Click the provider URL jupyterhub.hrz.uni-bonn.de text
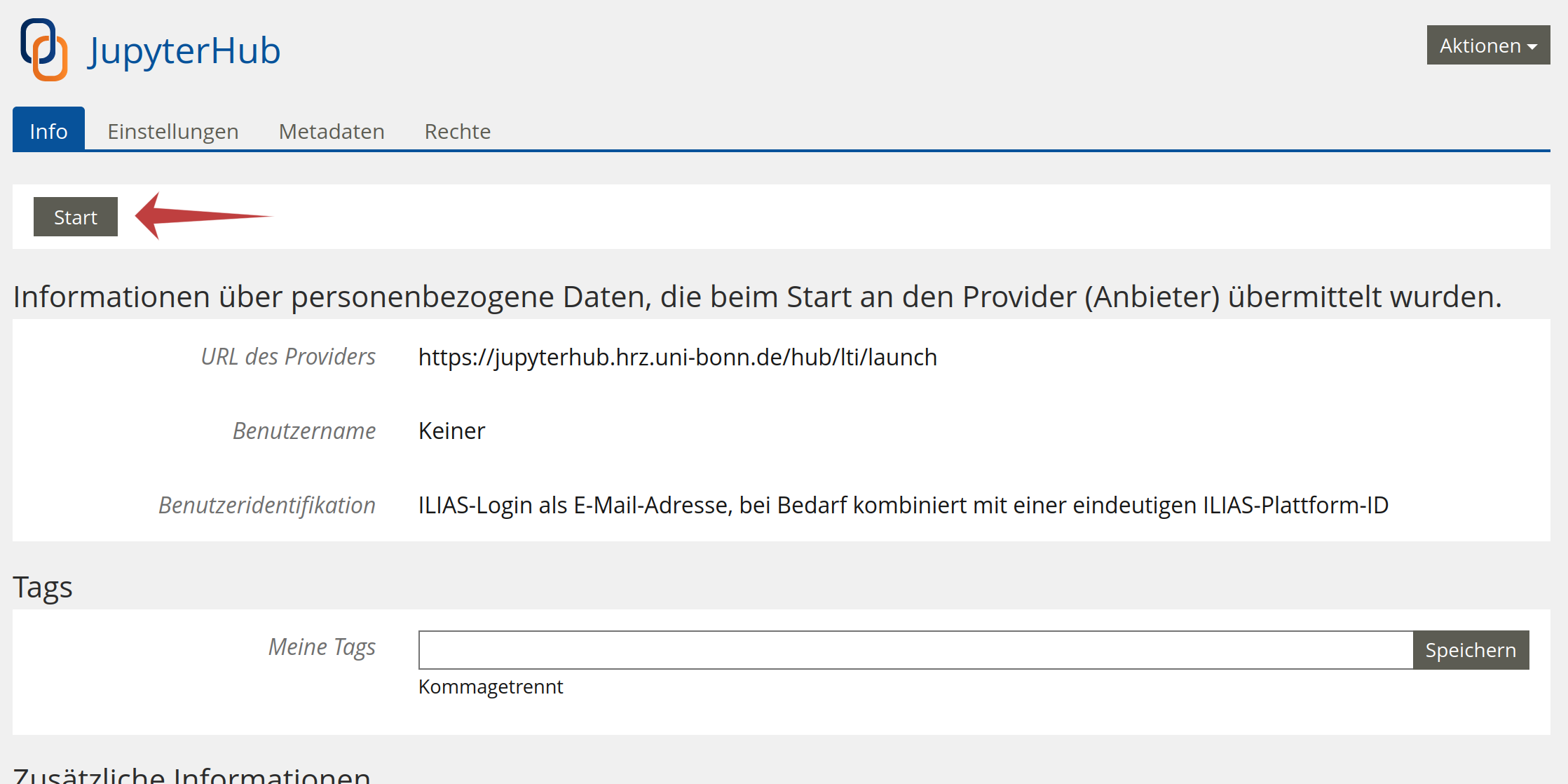 click(x=677, y=357)
